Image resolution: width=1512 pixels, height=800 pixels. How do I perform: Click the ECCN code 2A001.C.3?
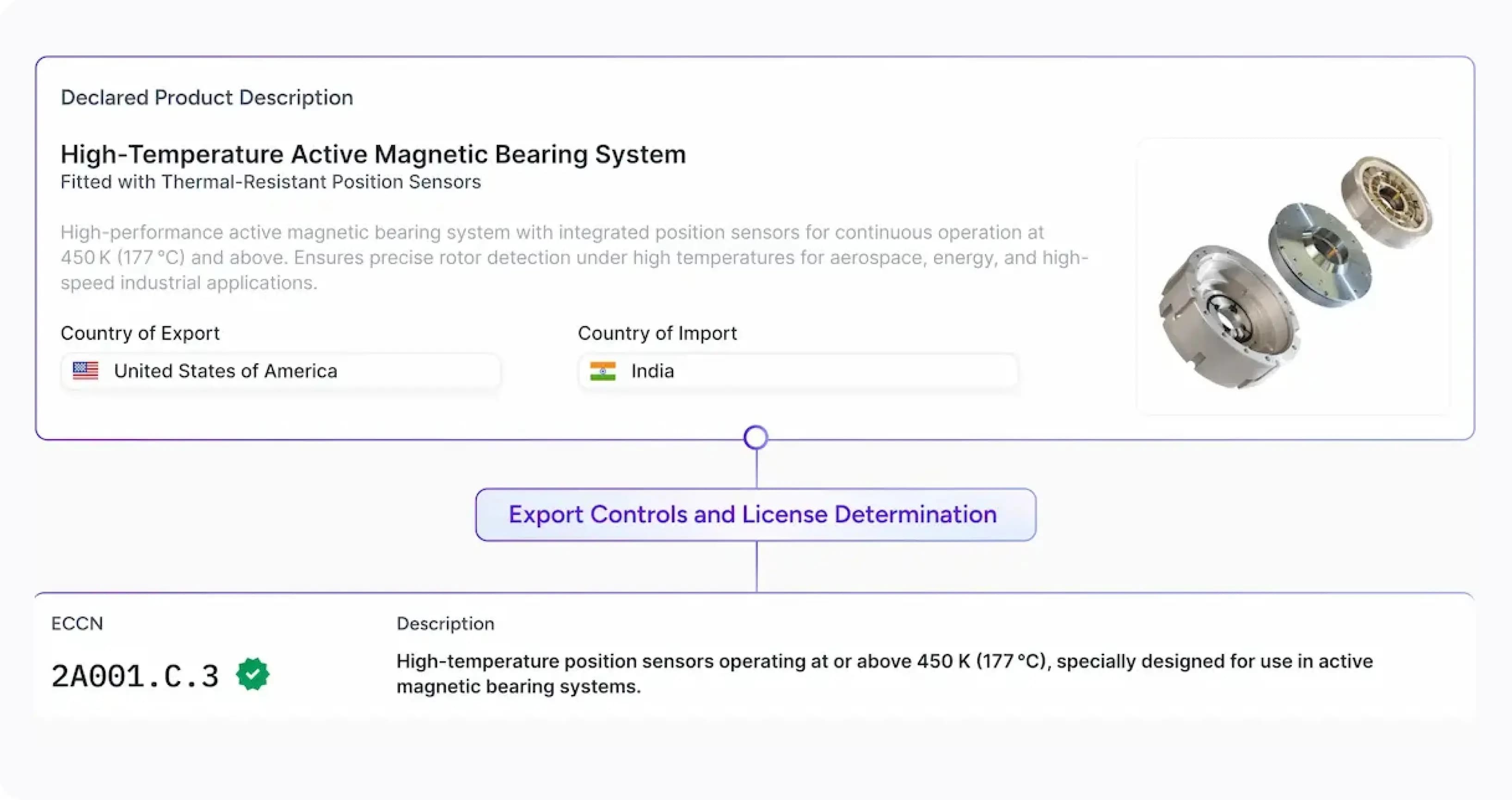(135, 676)
